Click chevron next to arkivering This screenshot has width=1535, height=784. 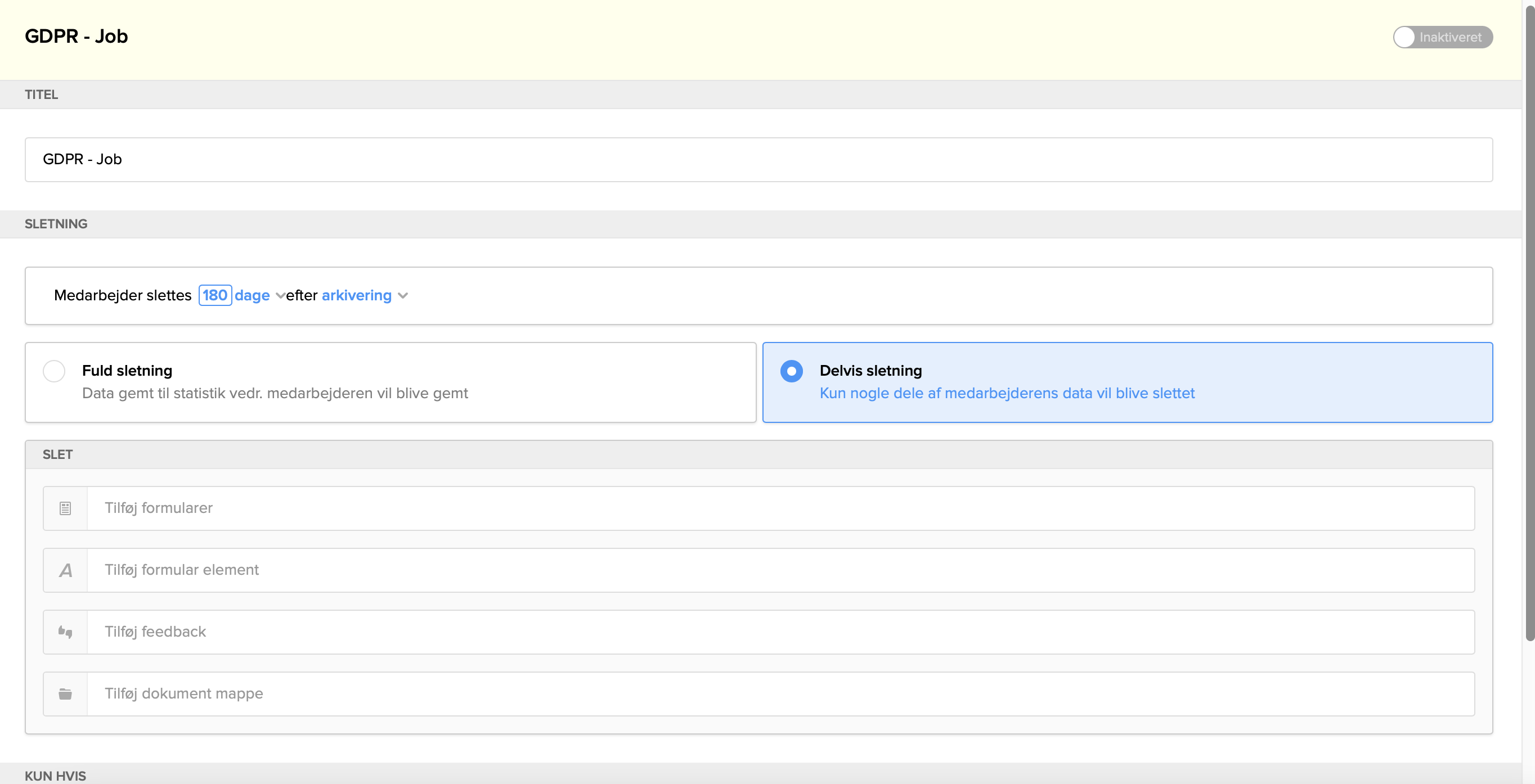[x=403, y=295]
